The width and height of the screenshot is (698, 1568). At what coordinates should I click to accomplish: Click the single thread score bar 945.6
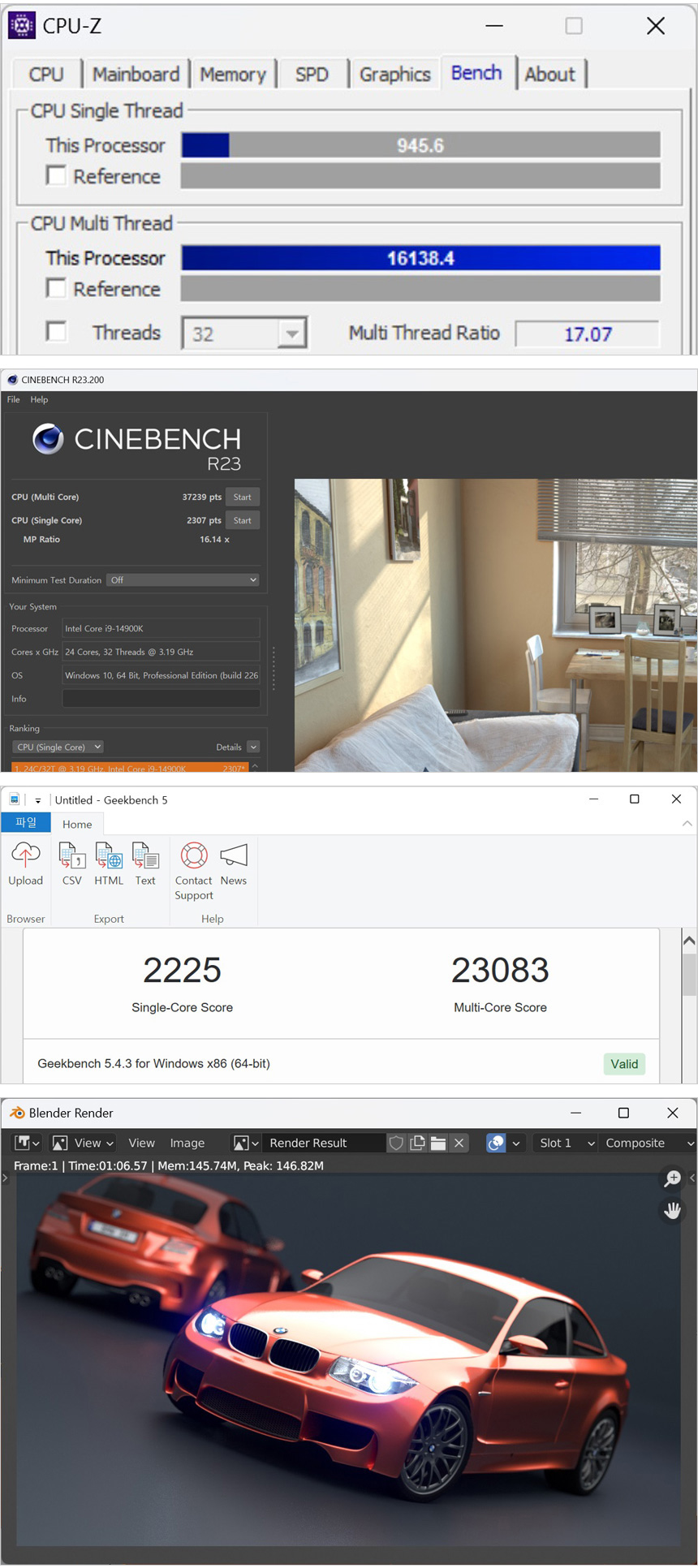420,145
